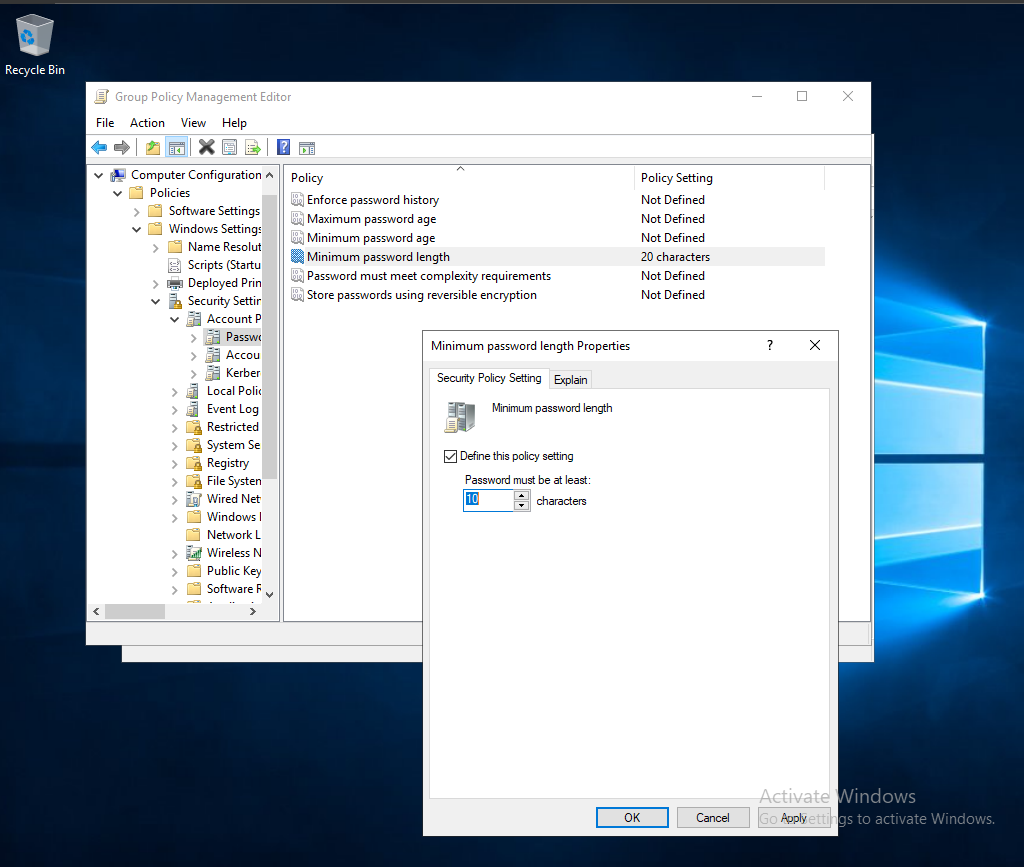The image size is (1024, 867).
Task: Click the Wireless Network tree icon
Action: (194, 553)
